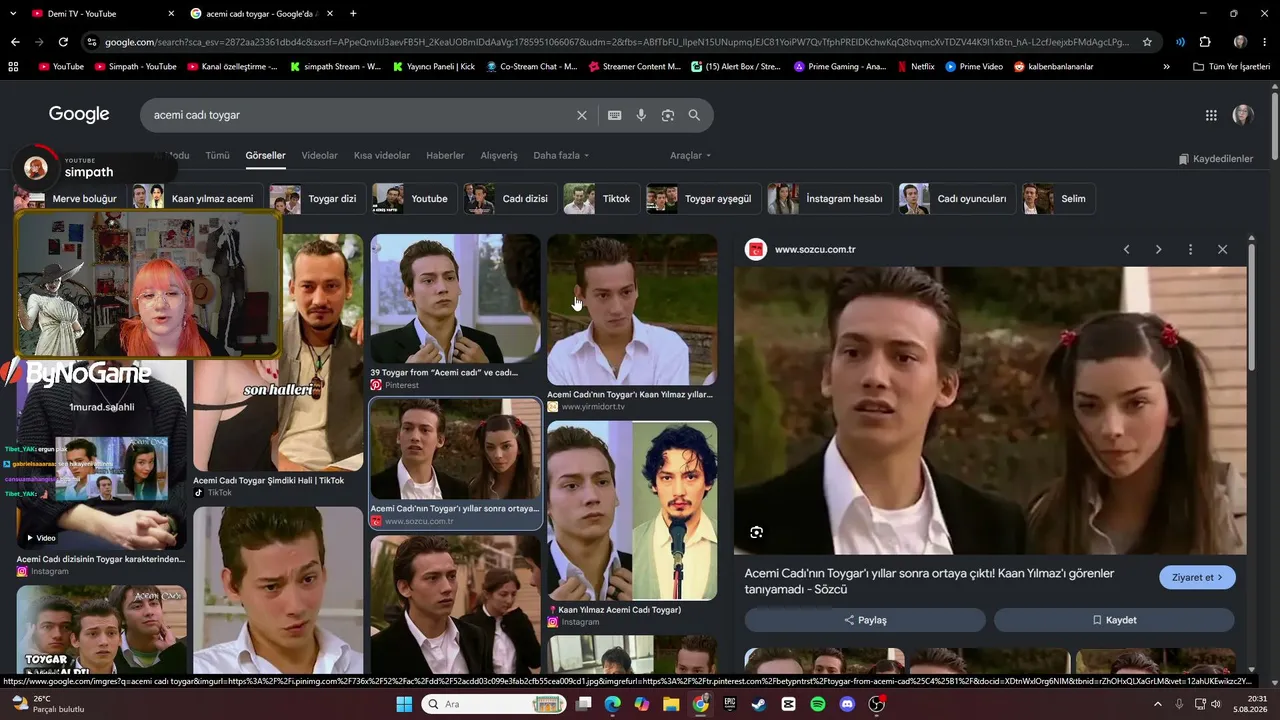Go back to the previous page
The width and height of the screenshot is (1280, 720).
pos(15,42)
